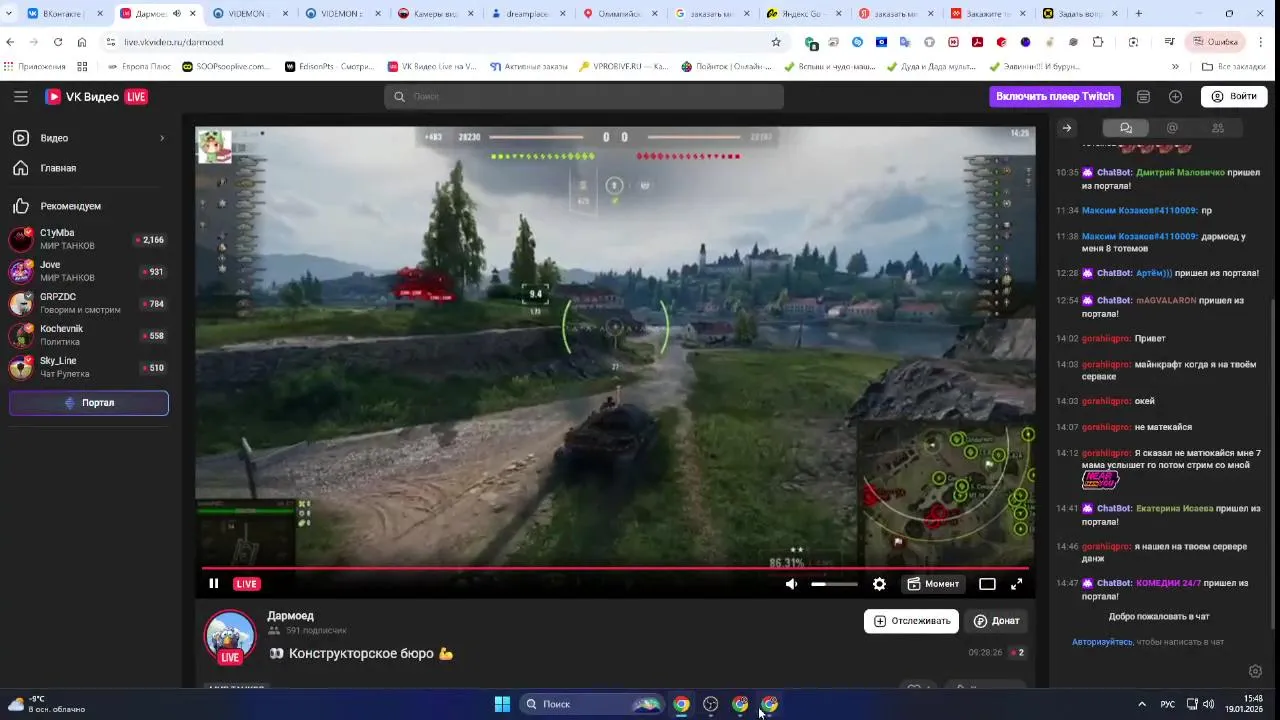Open Chrome three-dot menu
1280x720 pixels.
click(1262, 42)
